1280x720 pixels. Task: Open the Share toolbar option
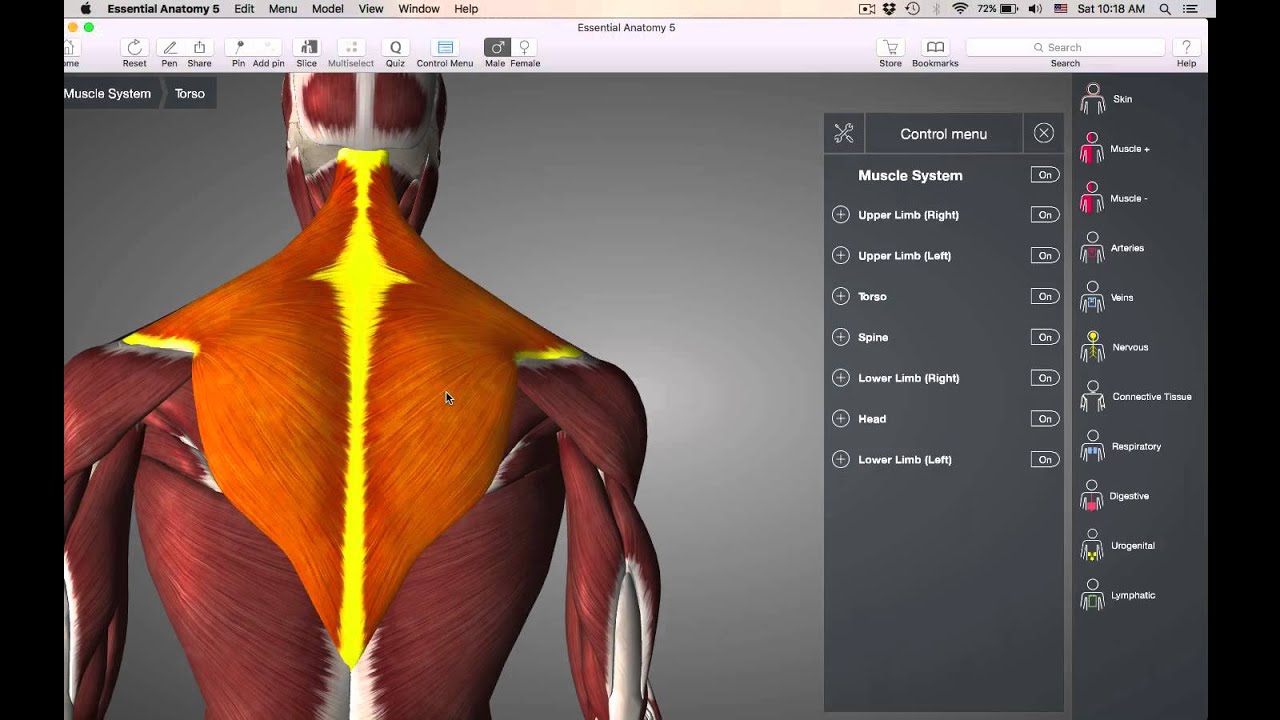pos(199,47)
